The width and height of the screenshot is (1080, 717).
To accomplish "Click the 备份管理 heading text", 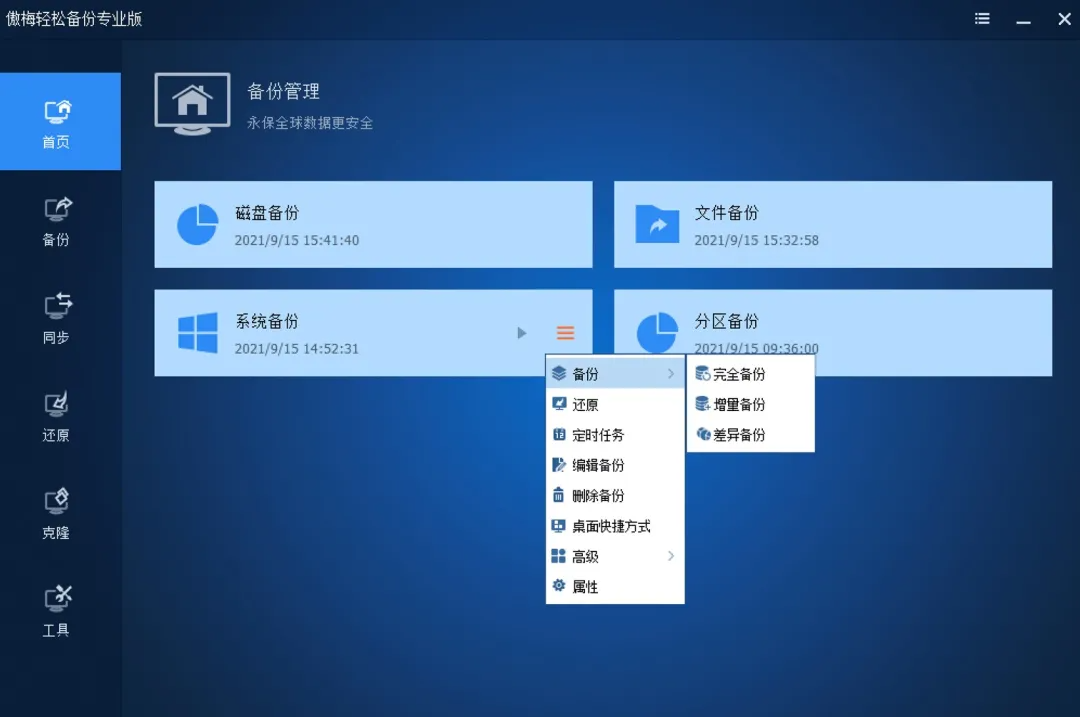I will point(284,91).
